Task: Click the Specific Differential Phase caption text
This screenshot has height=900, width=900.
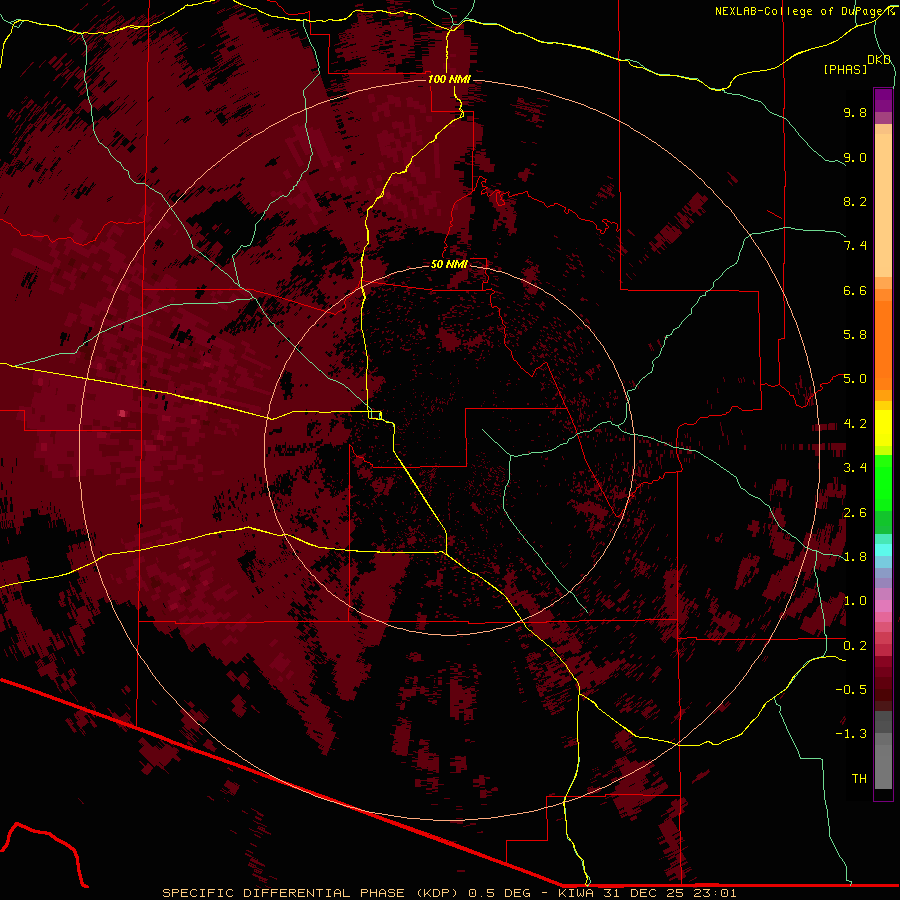Action: 449,893
